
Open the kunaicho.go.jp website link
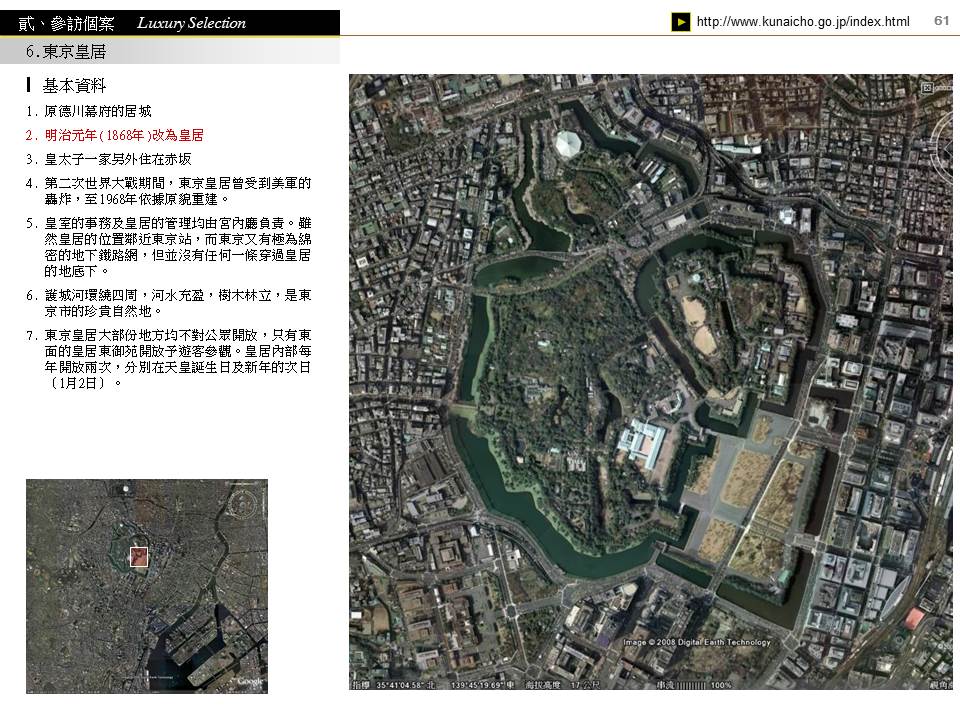802,22
